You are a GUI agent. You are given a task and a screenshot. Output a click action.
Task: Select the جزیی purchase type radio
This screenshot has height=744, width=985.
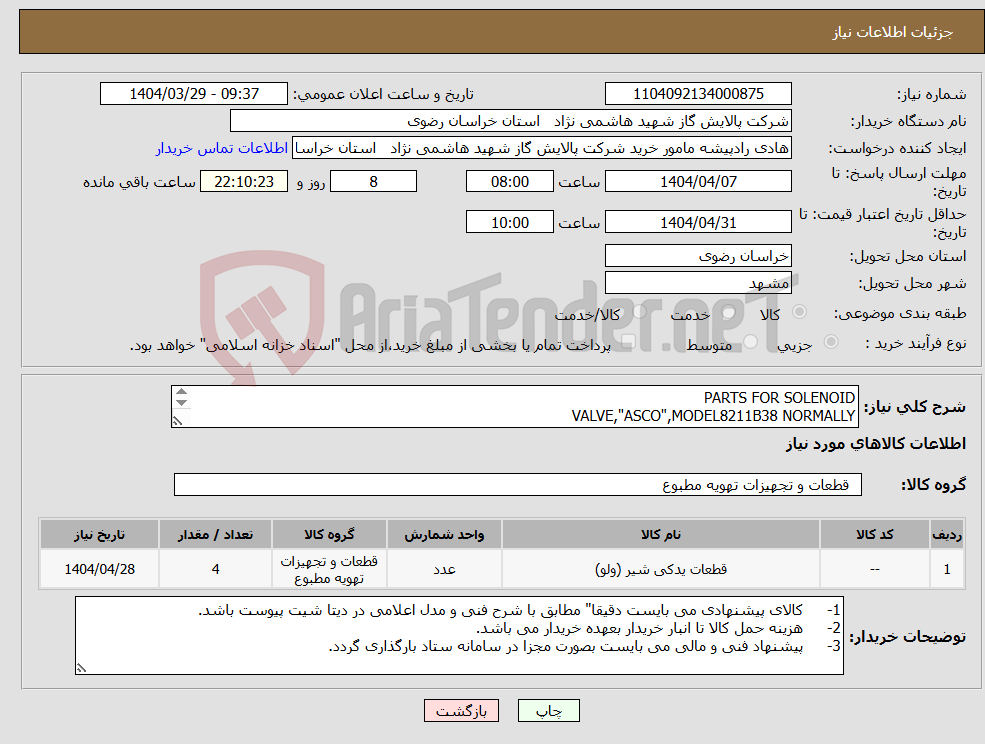[830, 342]
